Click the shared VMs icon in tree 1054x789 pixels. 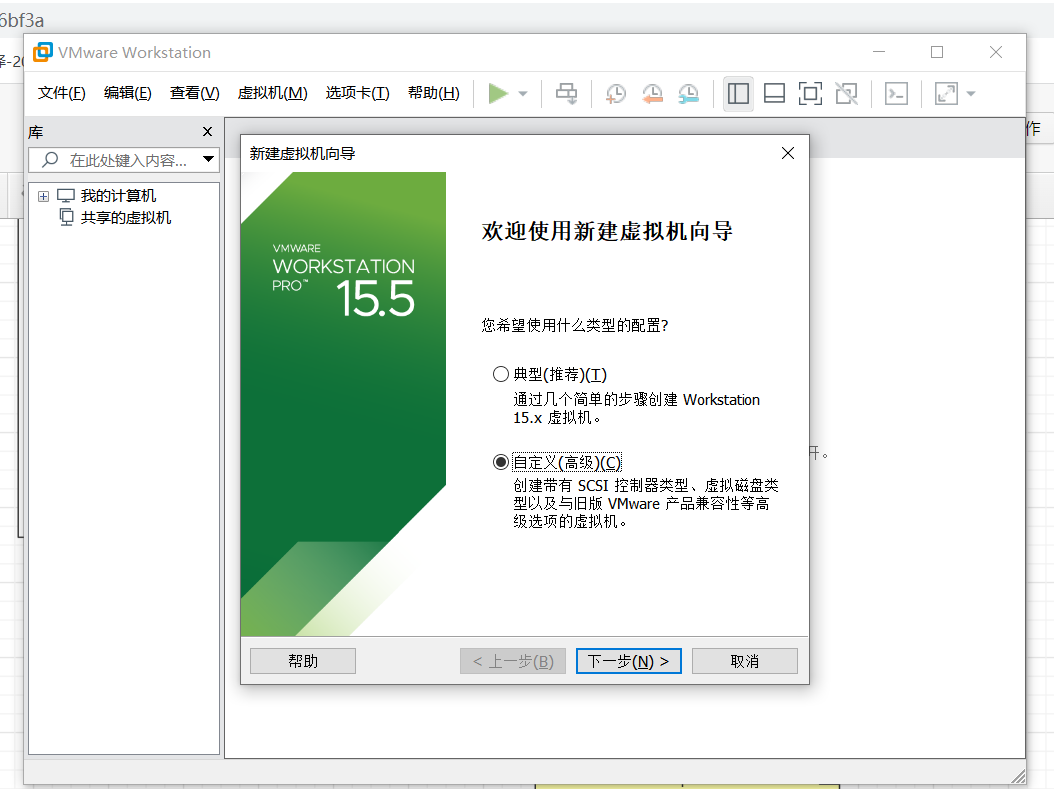pyautogui.click(x=67, y=217)
